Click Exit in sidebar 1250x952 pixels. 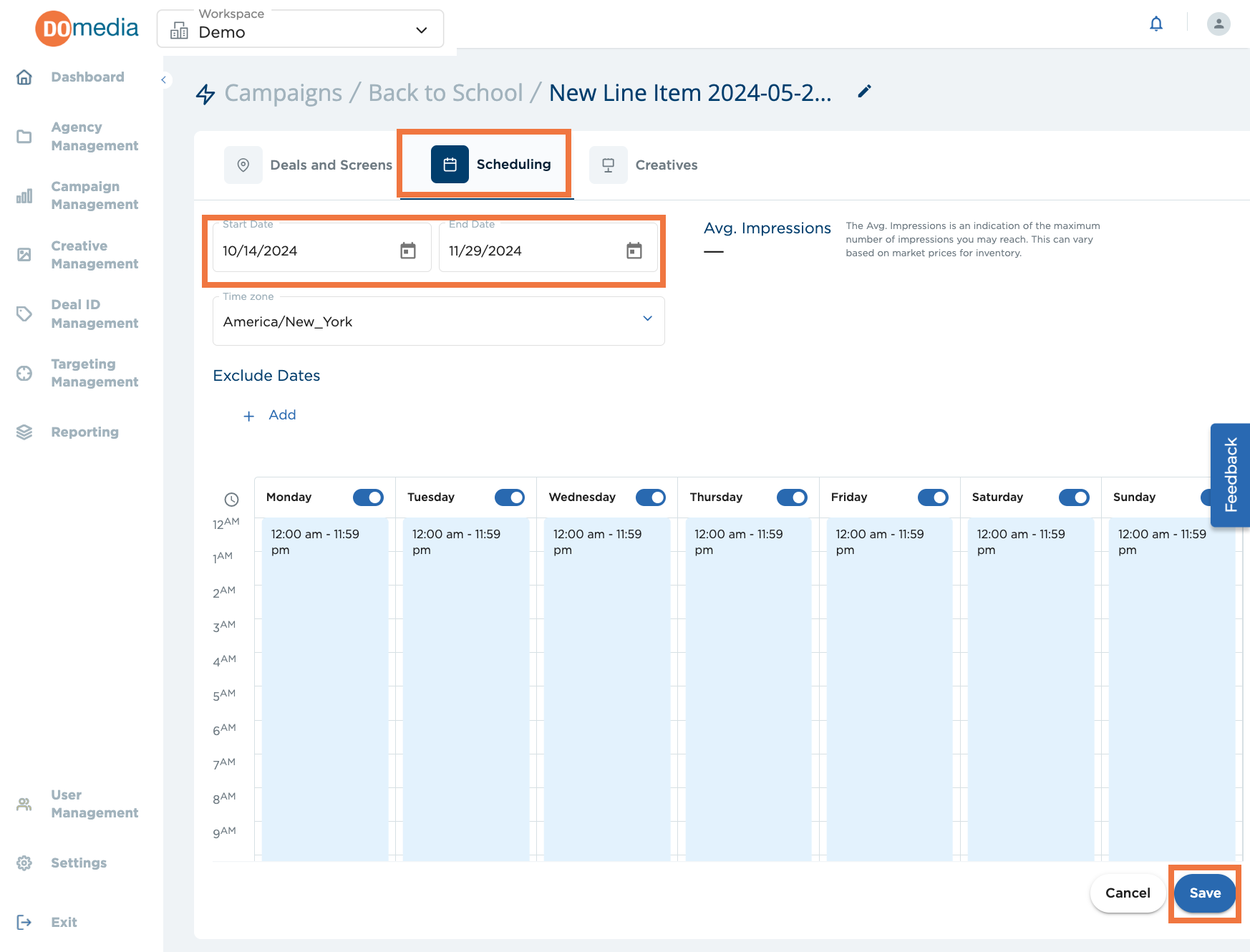pyautogui.click(x=64, y=923)
